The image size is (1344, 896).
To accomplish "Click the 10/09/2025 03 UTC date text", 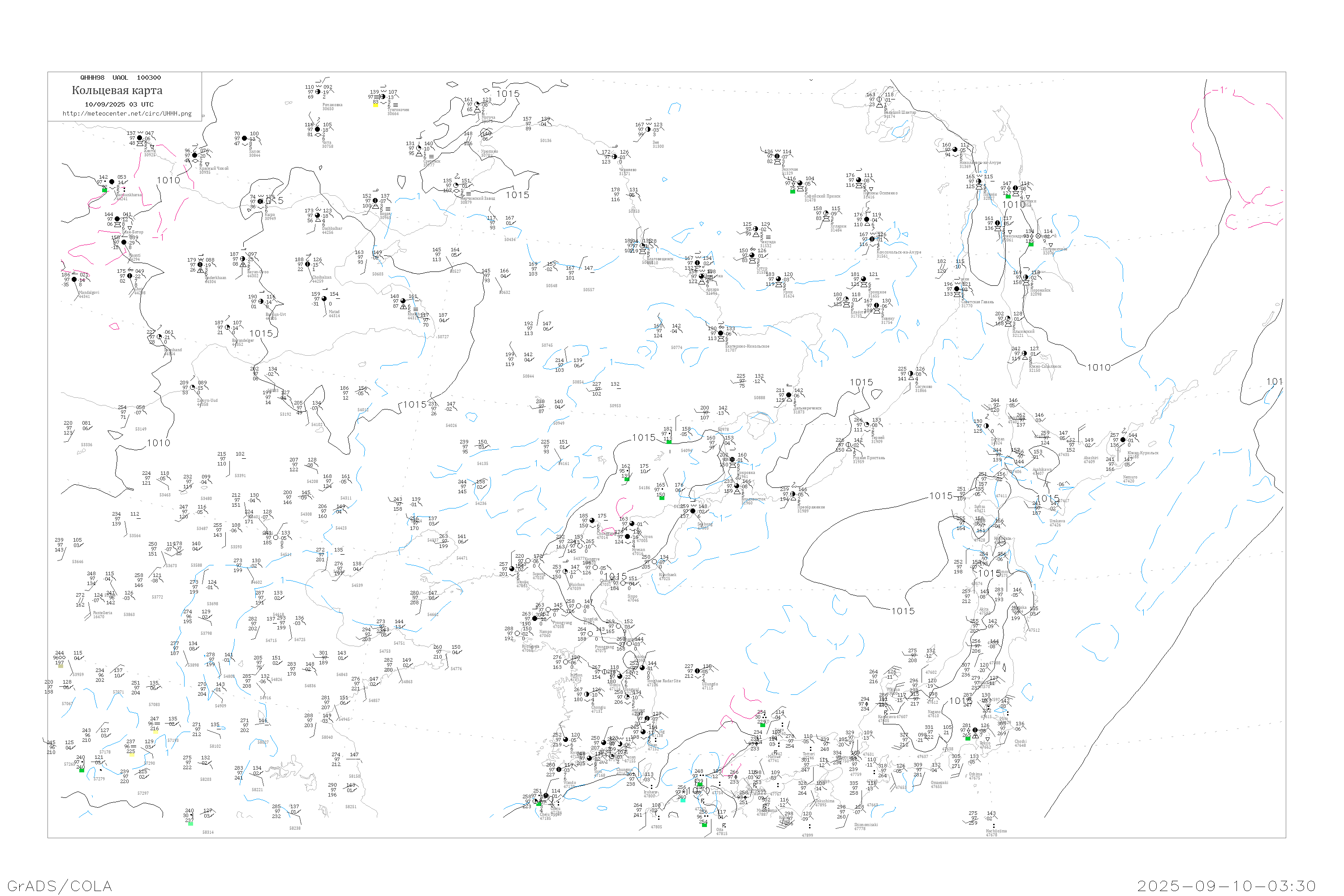I will (x=119, y=104).
